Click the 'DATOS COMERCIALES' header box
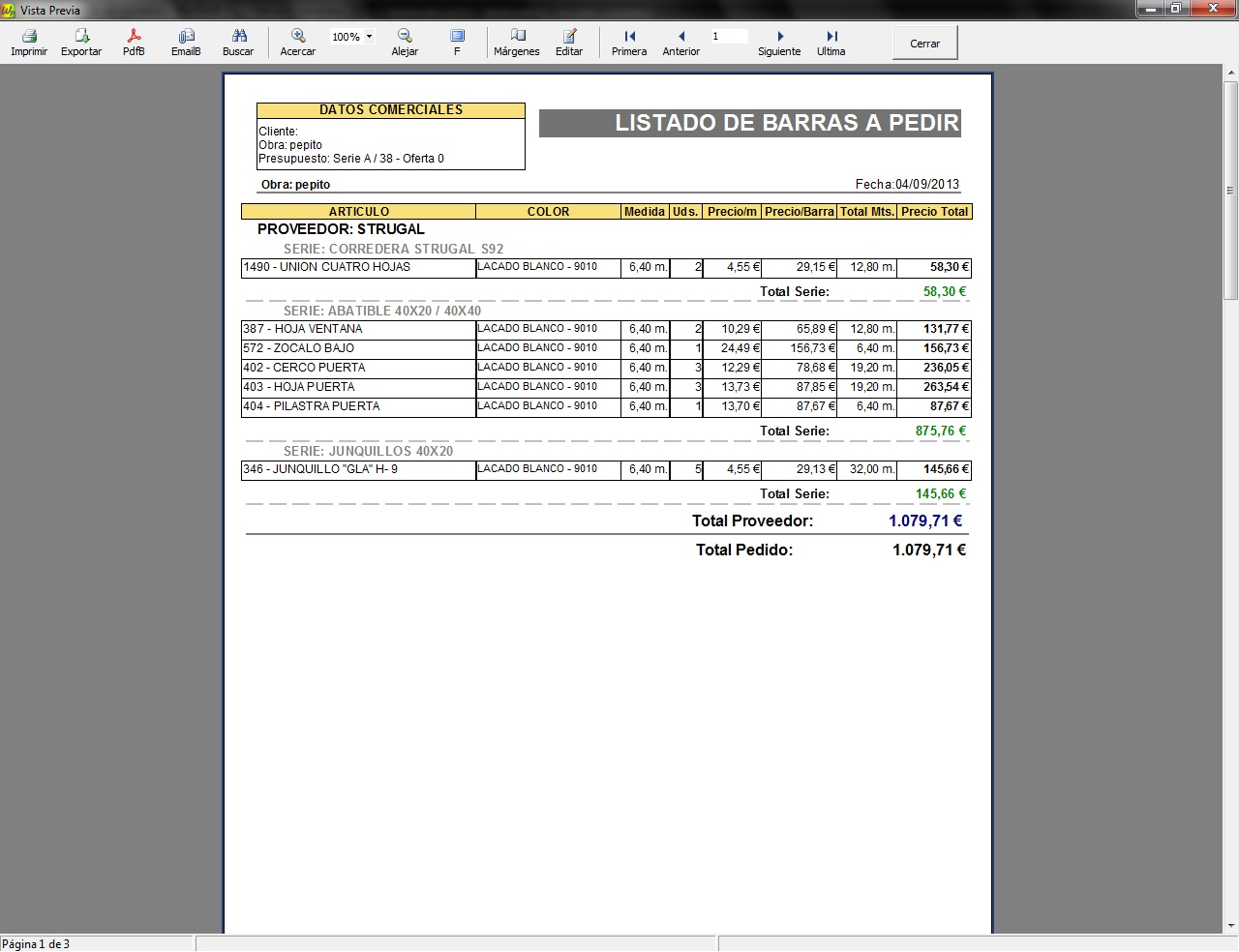The image size is (1239, 952). coord(391,110)
